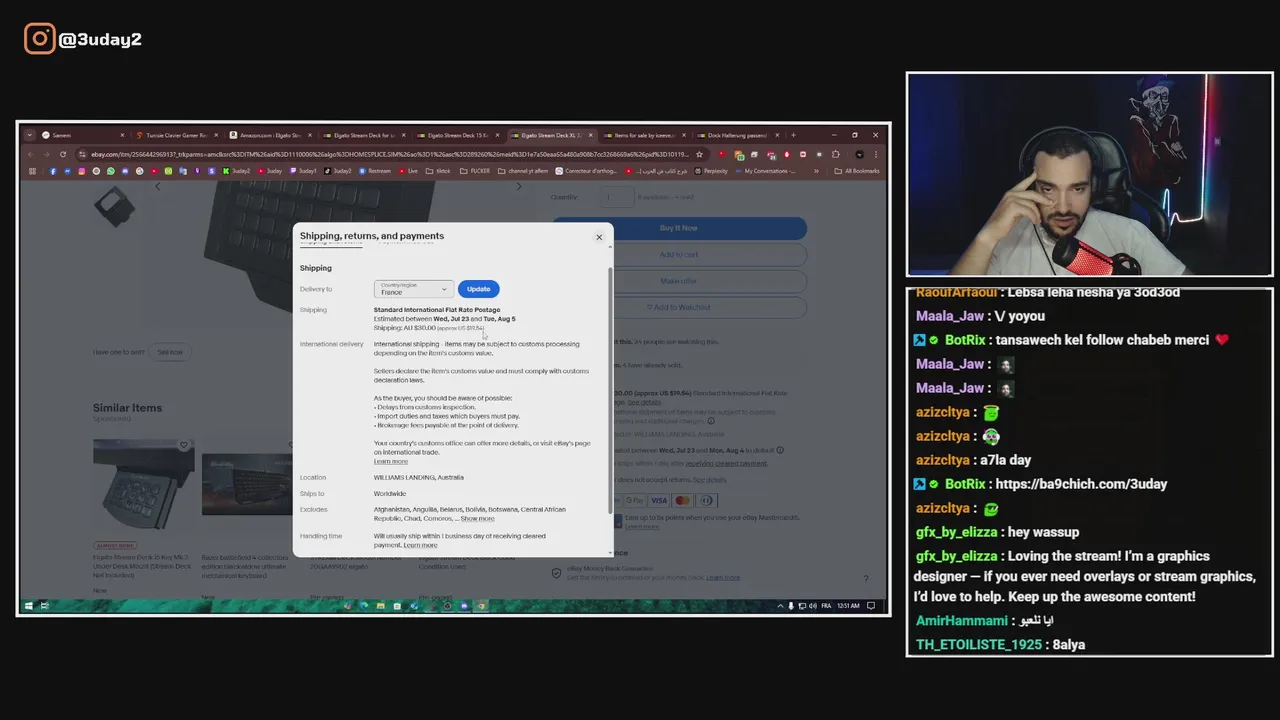Click Add to cart on eBay page

(x=679, y=255)
